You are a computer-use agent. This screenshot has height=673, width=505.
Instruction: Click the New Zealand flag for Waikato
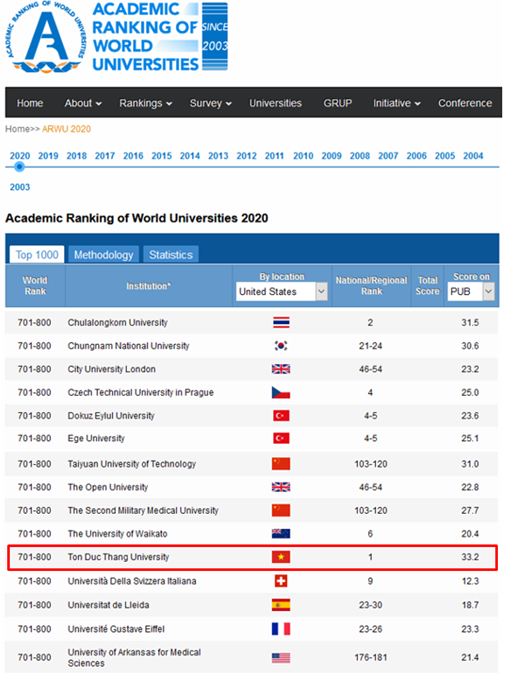pos(281,534)
